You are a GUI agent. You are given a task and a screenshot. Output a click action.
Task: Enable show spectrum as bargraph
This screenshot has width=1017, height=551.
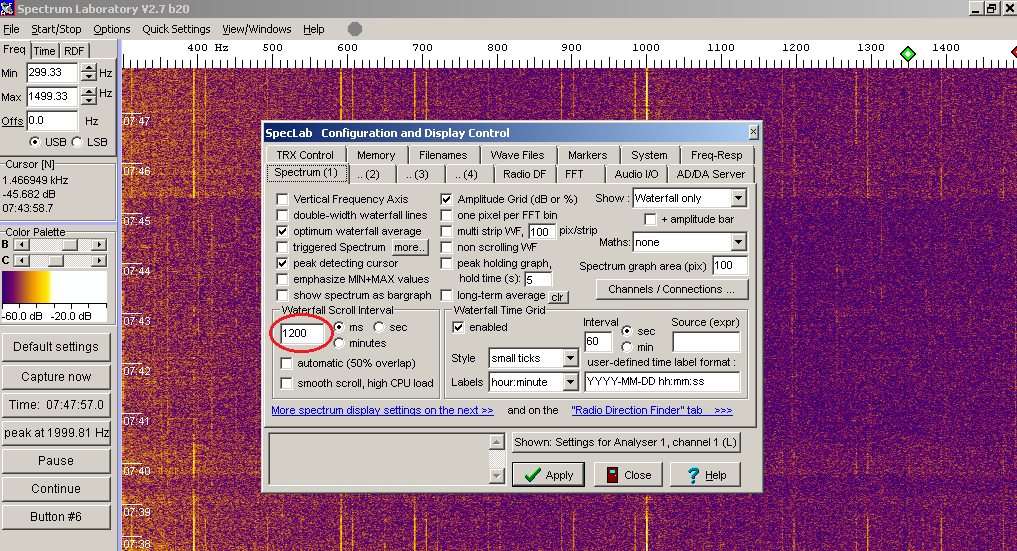pyautogui.click(x=282, y=295)
